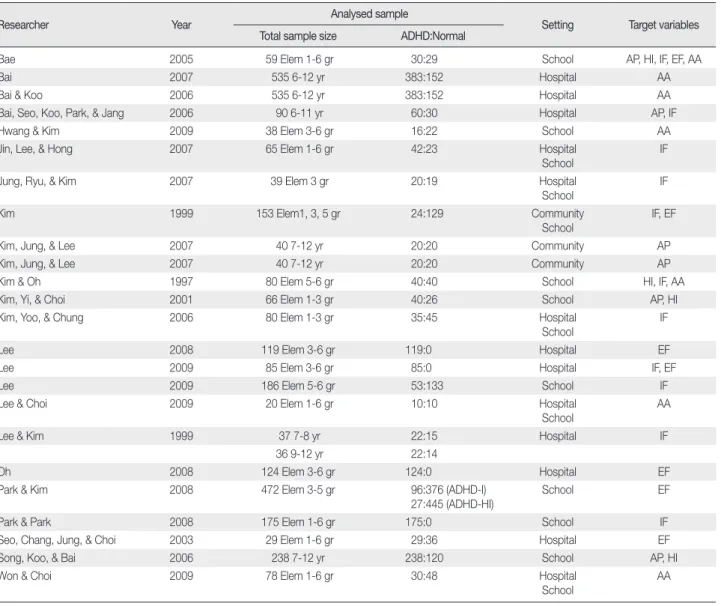This screenshot has width=721, height=606.
Task: Select 'Jung, Ryu, & Kim' researcher cell
Action: tap(38, 181)
